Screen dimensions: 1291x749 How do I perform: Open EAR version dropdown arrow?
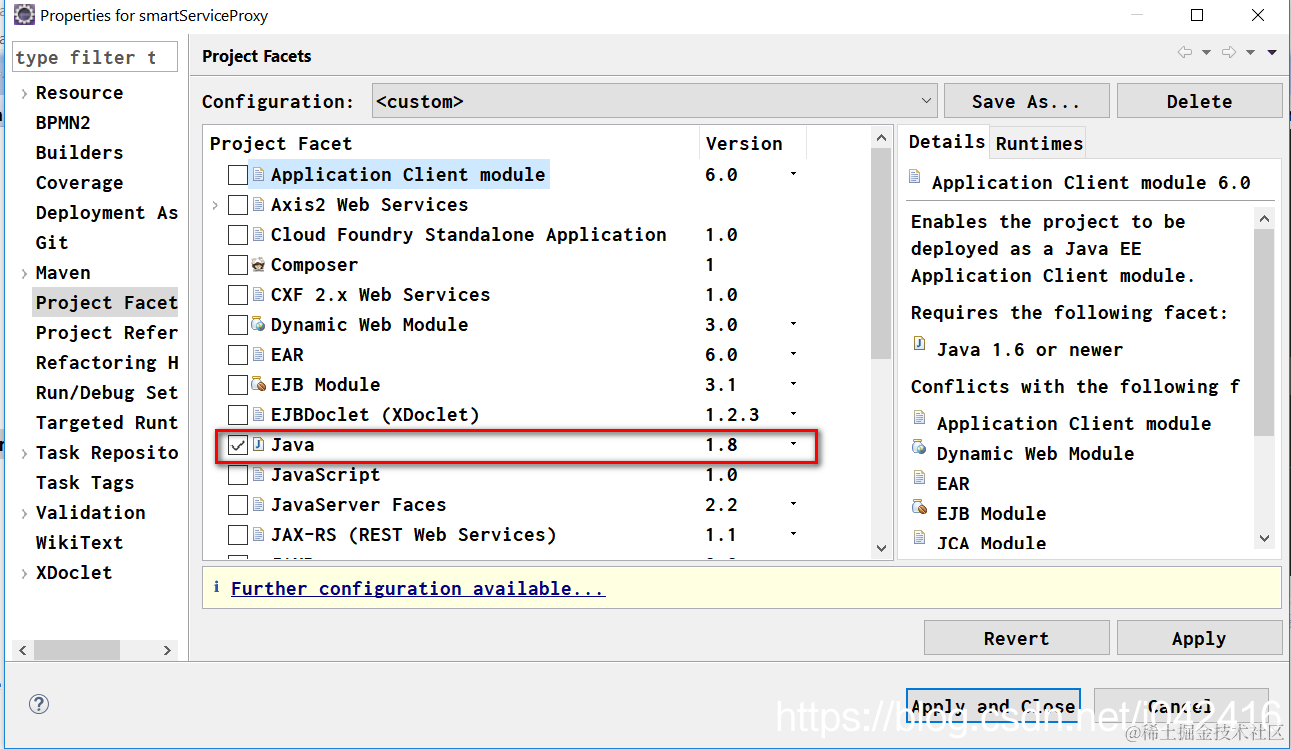pos(794,354)
